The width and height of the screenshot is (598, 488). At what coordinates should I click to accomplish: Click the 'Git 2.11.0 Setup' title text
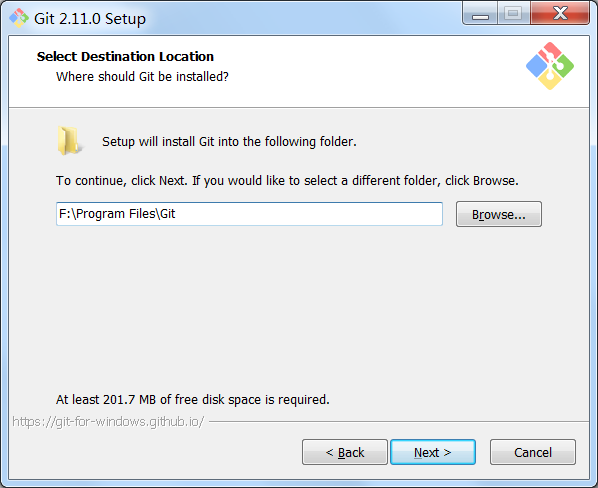click(90, 19)
